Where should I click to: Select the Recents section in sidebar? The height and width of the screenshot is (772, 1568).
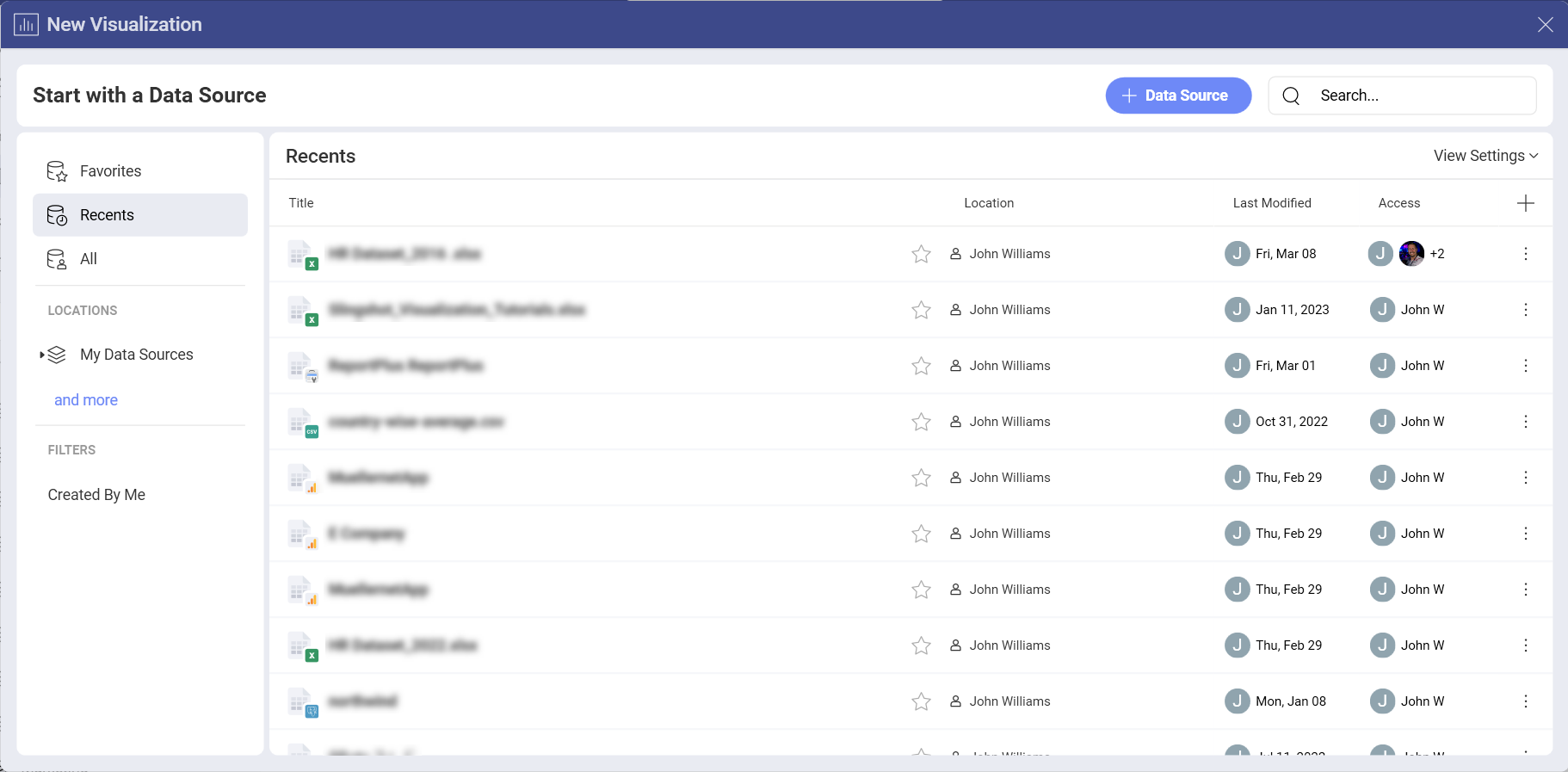(139, 215)
